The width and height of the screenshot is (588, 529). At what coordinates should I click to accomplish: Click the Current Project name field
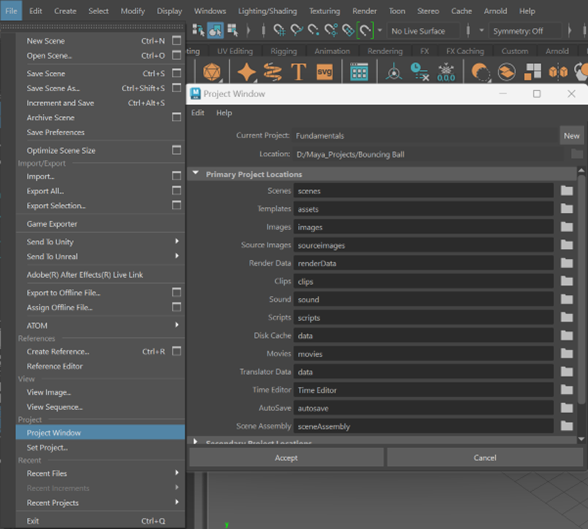(426, 136)
